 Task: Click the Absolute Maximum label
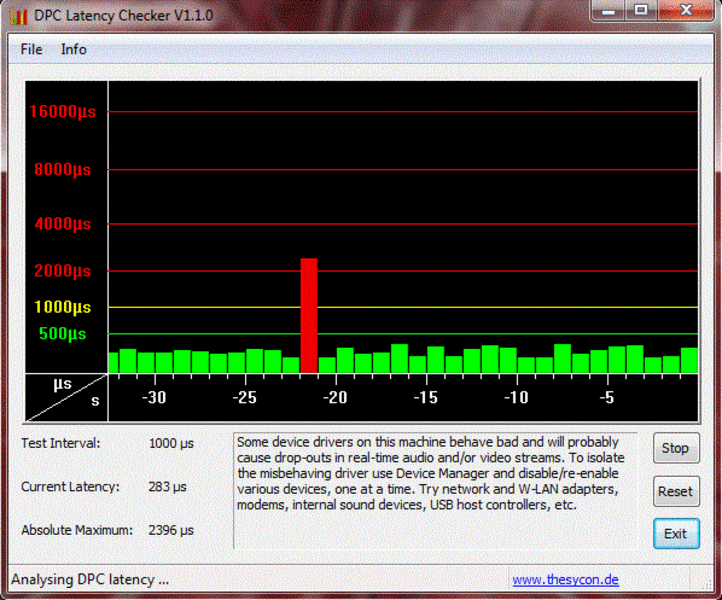point(77,530)
